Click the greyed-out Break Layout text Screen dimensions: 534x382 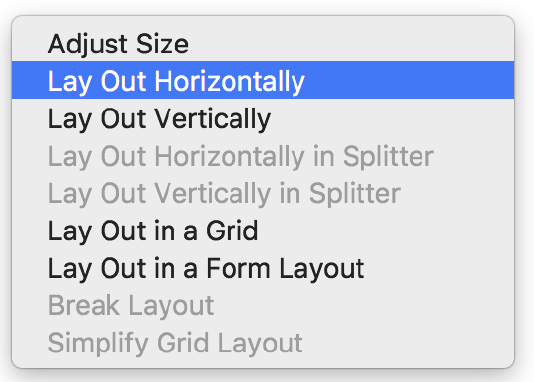click(x=131, y=305)
